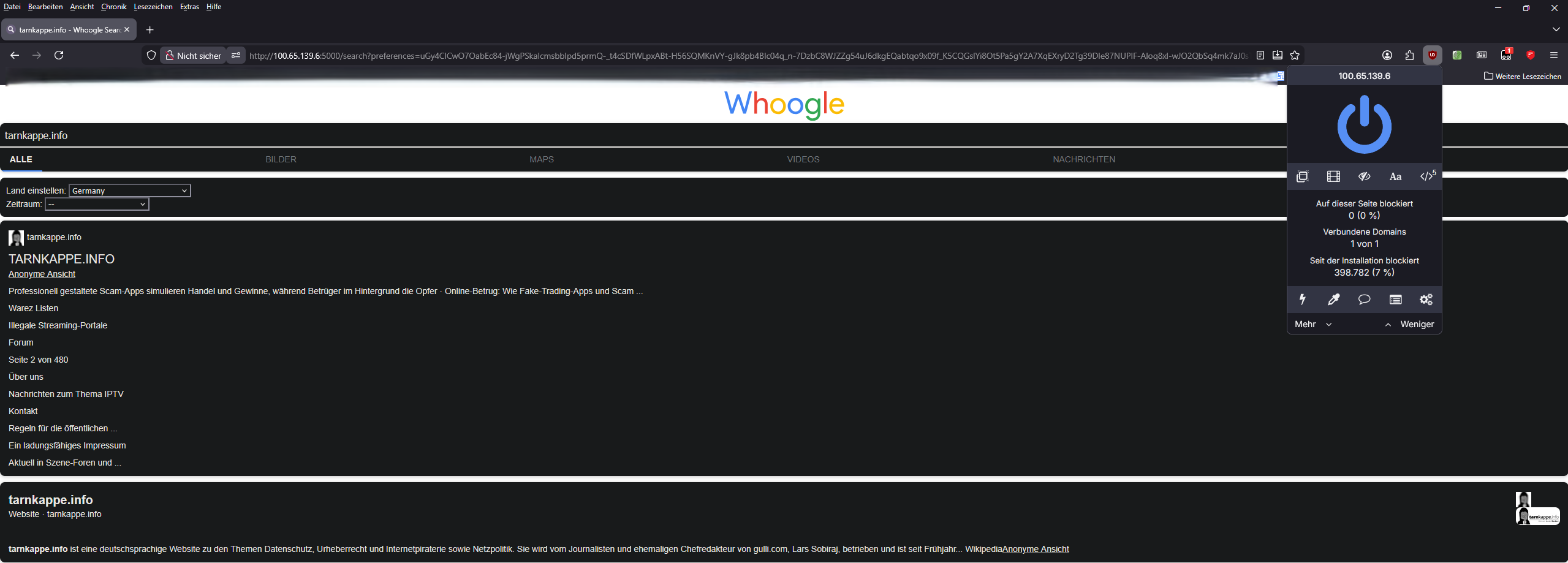The image size is (1568, 563).
Task: Enter element zapper mode (lightning icon)
Action: 1302,300
